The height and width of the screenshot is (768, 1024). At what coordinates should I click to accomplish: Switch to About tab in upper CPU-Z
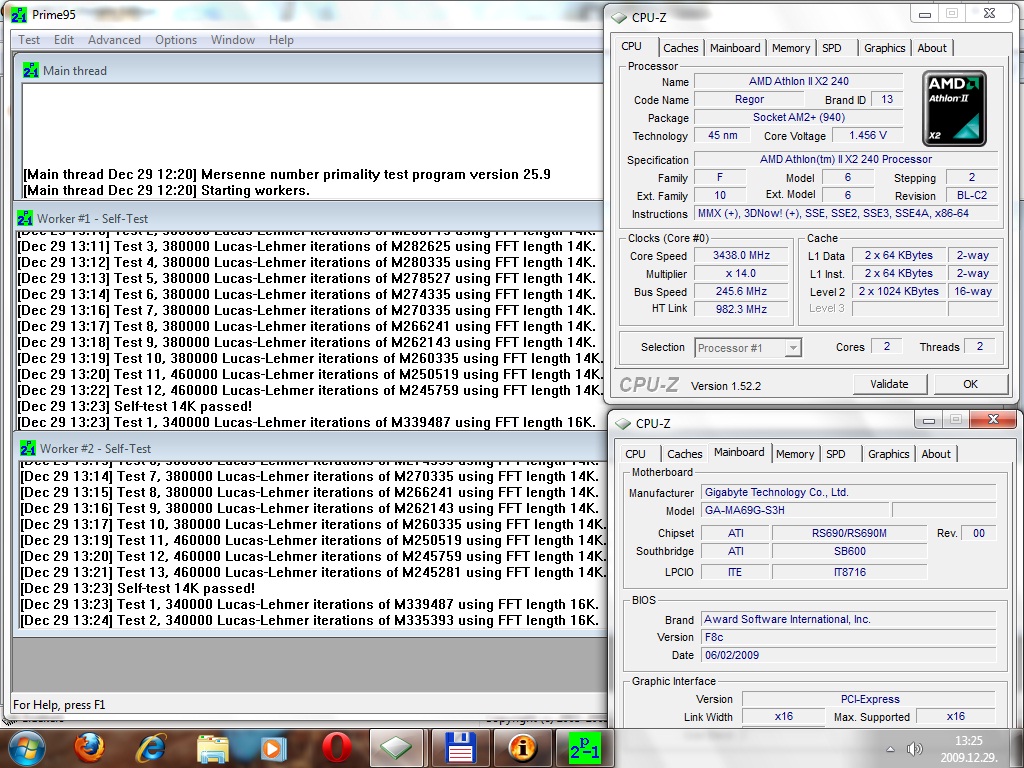coord(932,48)
